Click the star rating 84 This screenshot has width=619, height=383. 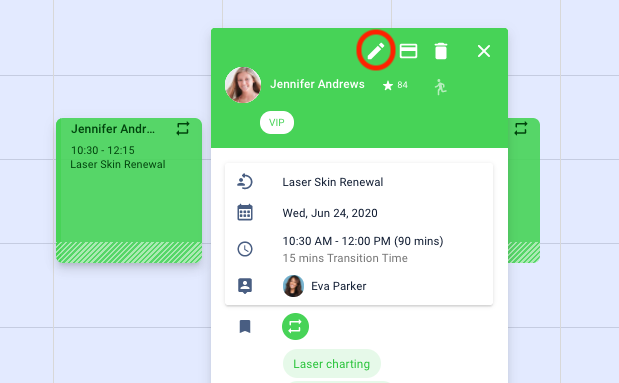[x=395, y=85]
